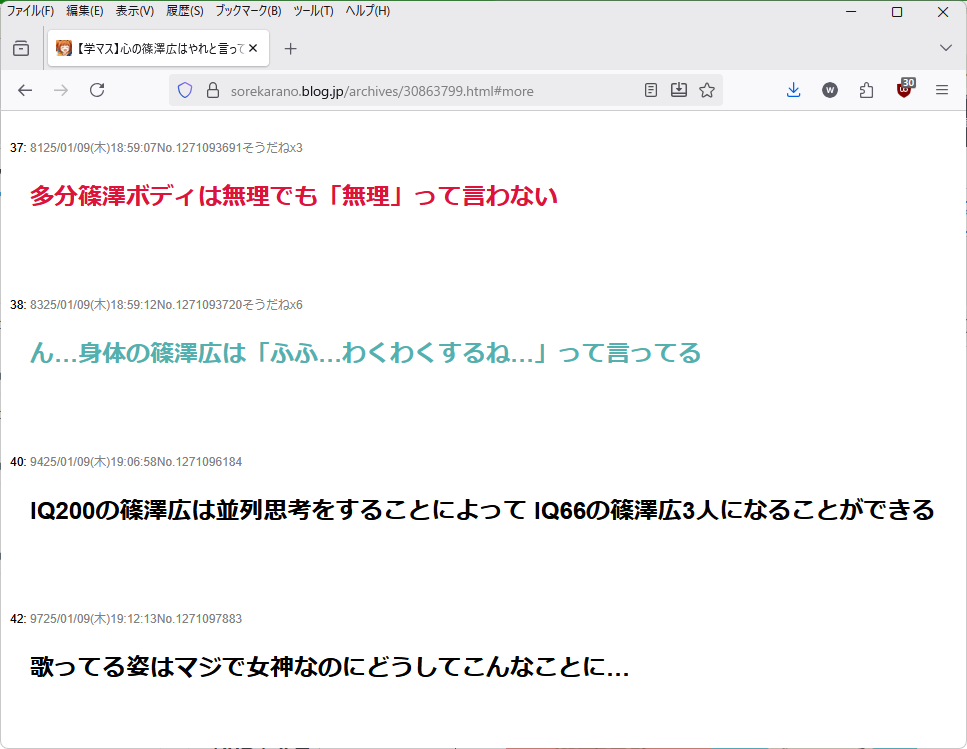Open a new tab with plus button

click(x=290, y=48)
